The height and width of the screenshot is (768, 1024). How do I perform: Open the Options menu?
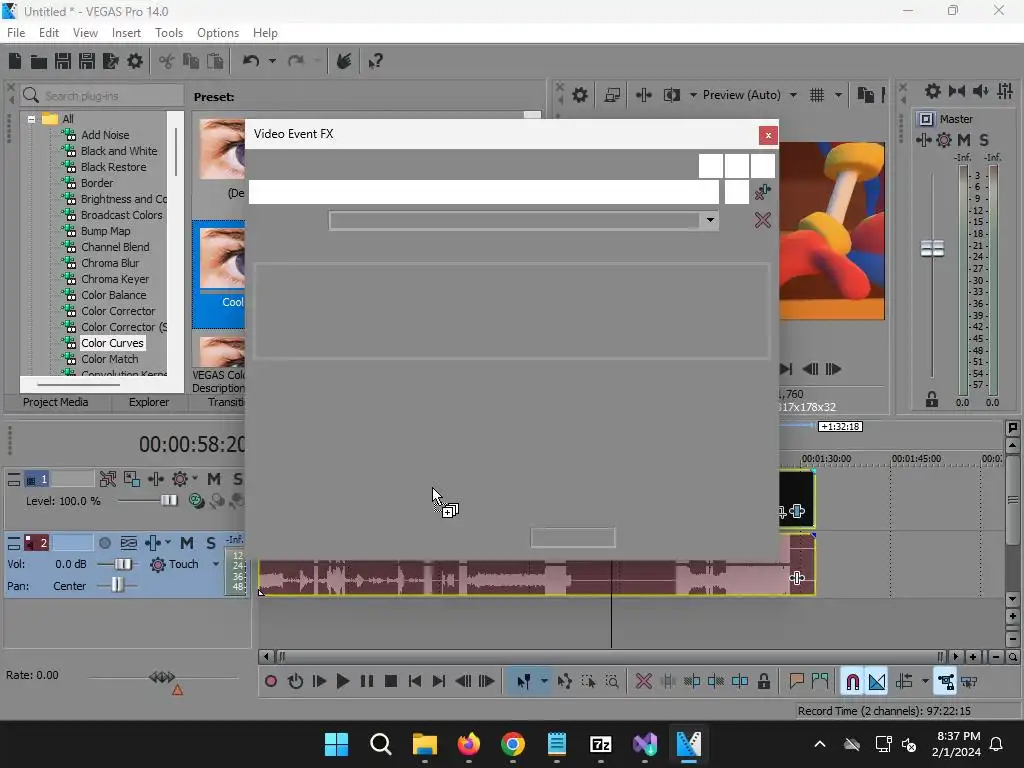click(217, 33)
